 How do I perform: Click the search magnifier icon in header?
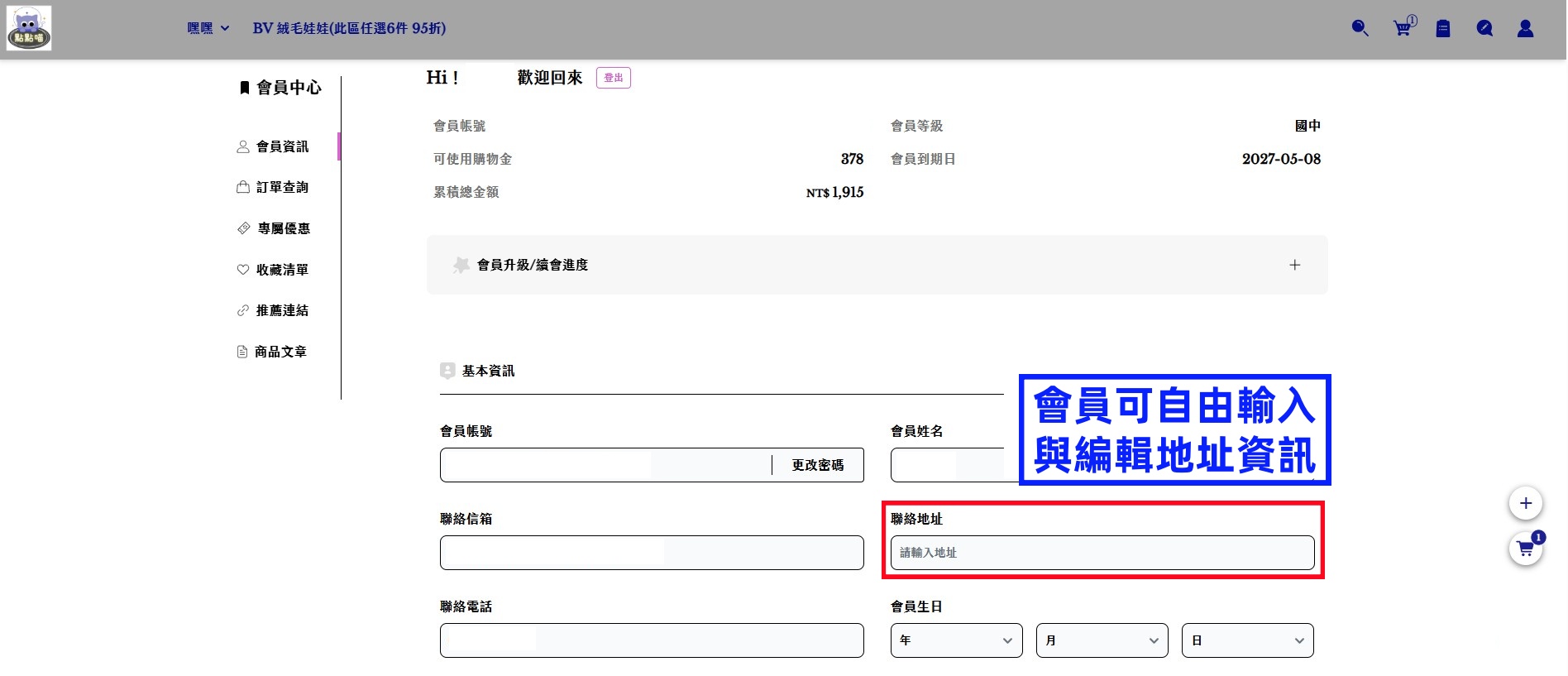coord(1360,28)
